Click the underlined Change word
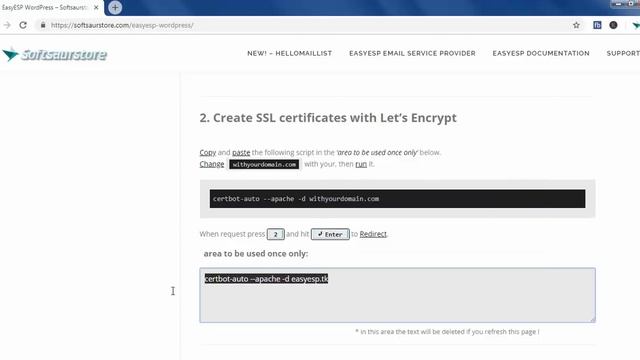This screenshot has height=360, width=640. [212, 164]
